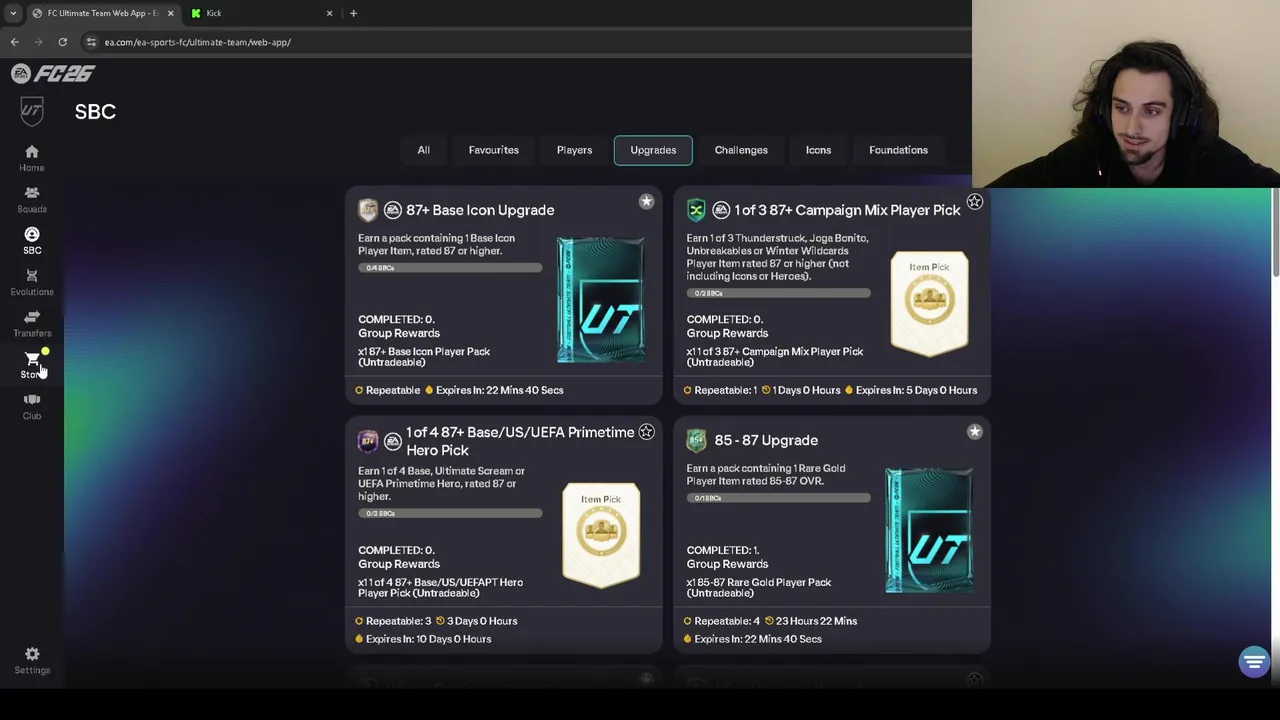Click the 87+ Base Icon Upgrade badge icon
Screen dimensions: 1280x720
coord(368,209)
